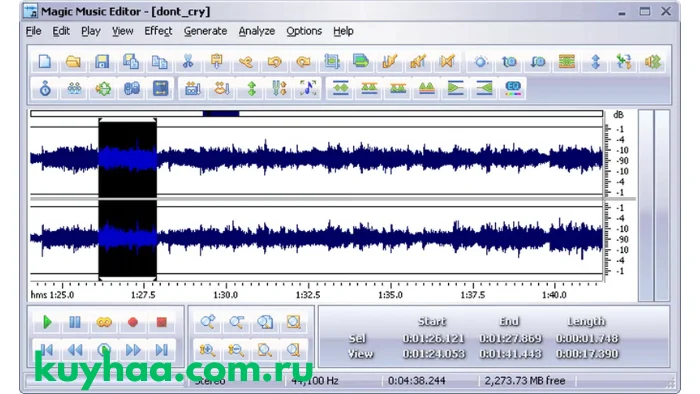Paste audio with the clipboard icon
The height and width of the screenshot is (394, 700).
217,62
